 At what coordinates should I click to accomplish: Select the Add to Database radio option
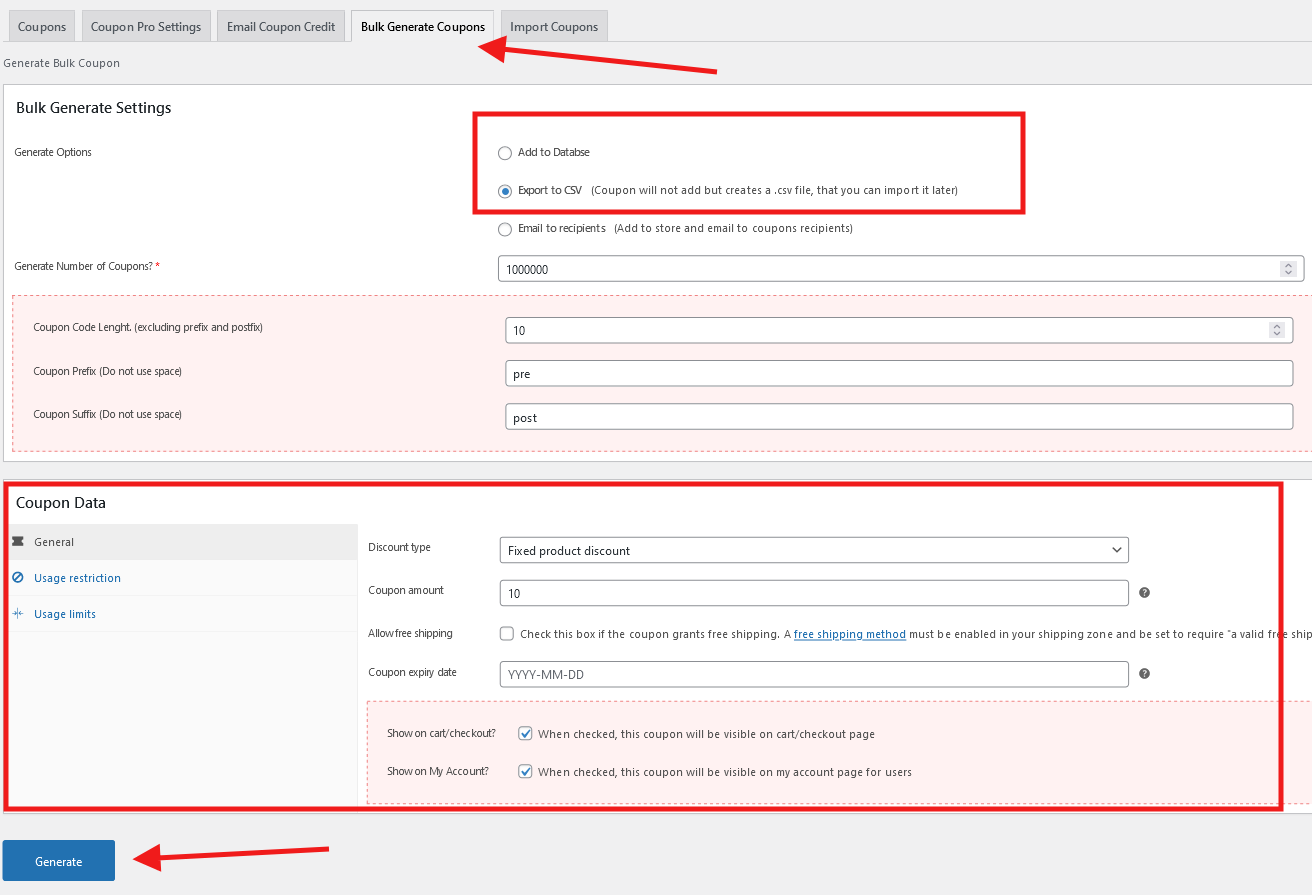(x=505, y=153)
